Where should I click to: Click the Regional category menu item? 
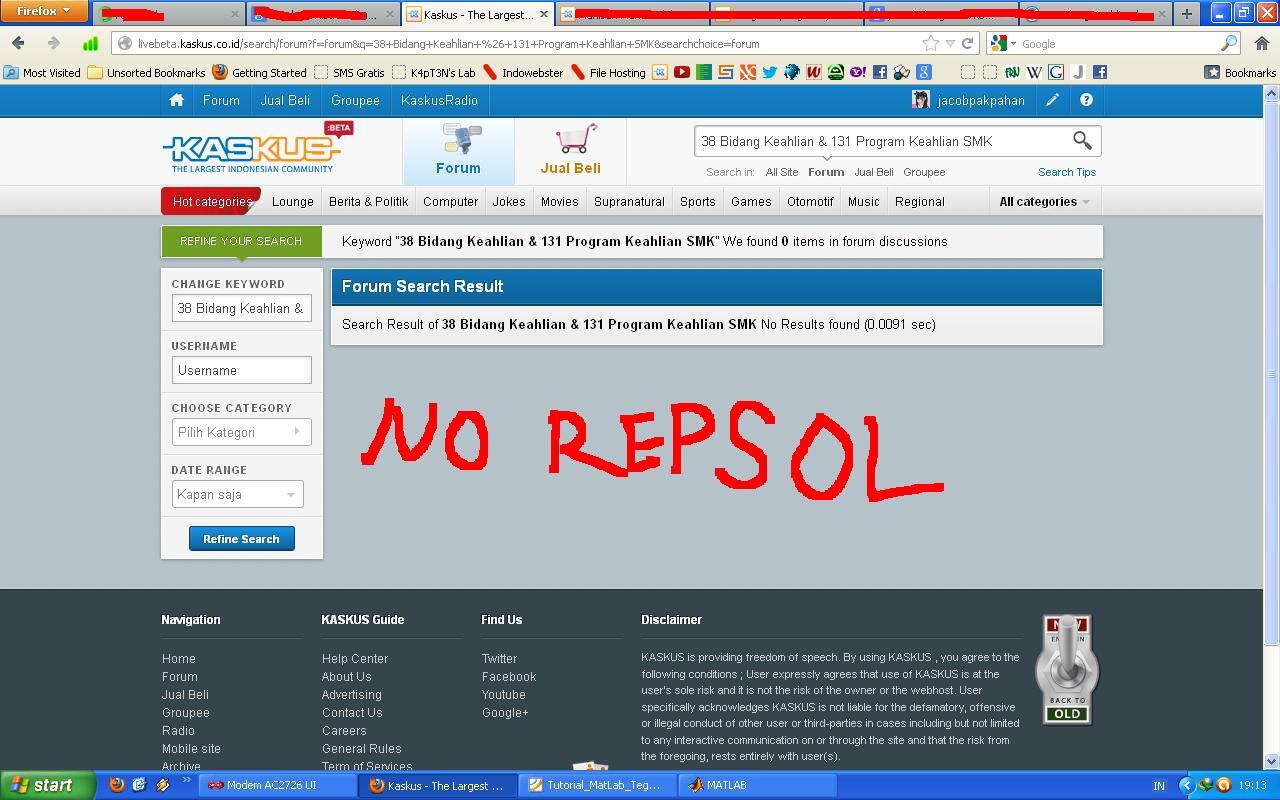919,201
